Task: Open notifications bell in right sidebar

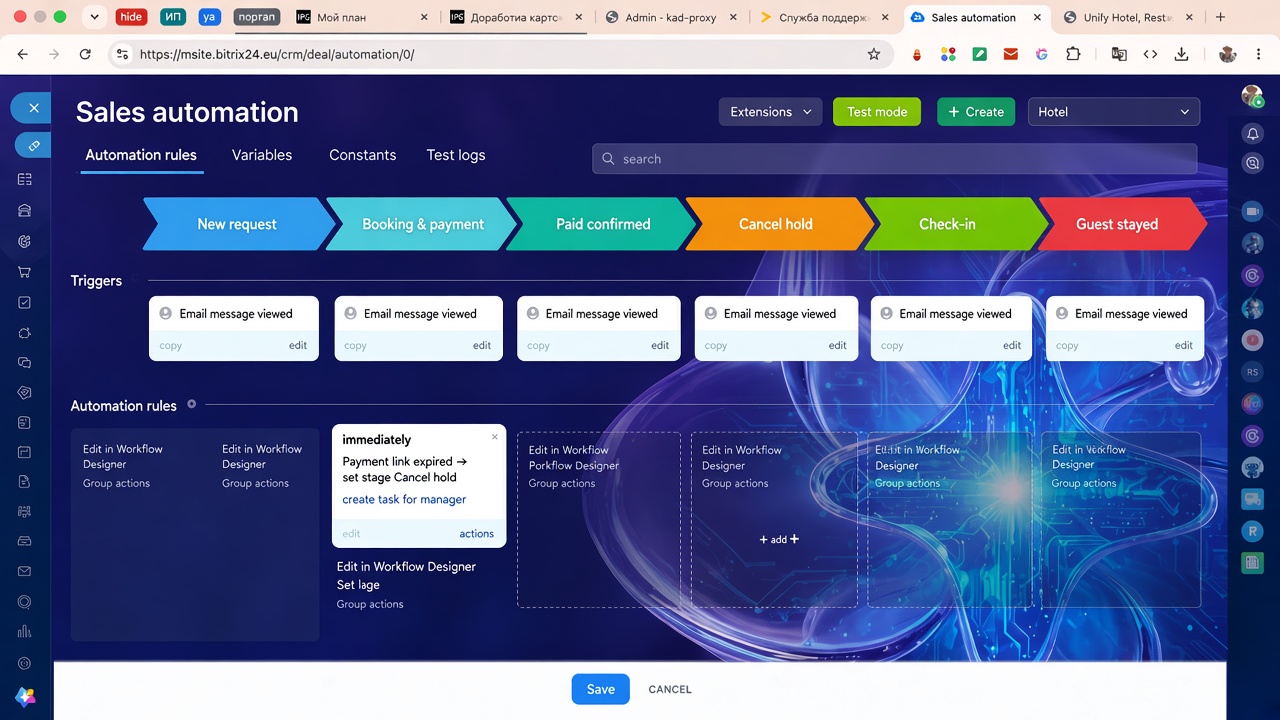Action: click(x=1252, y=133)
